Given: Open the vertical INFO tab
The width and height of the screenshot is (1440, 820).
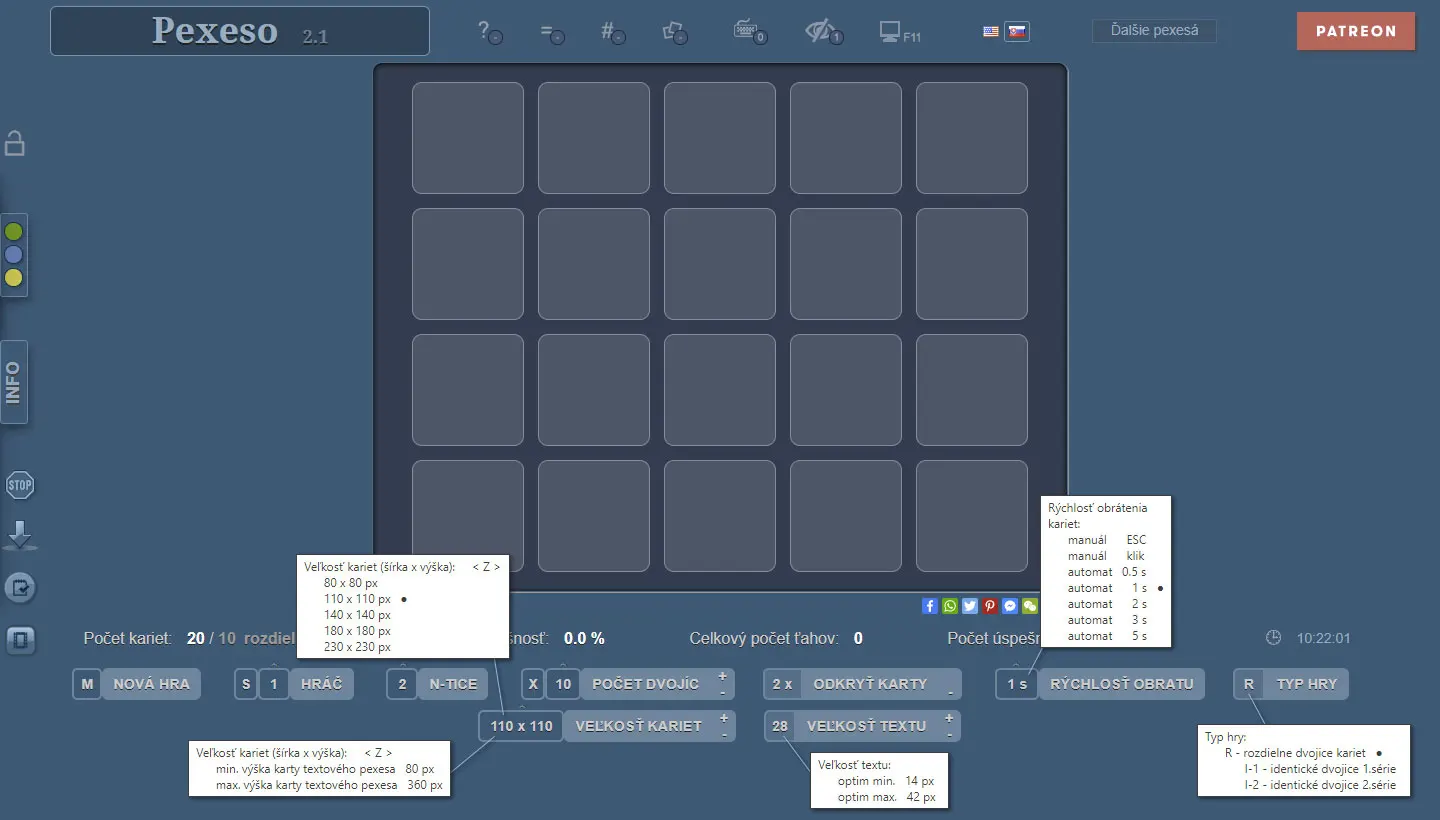Looking at the screenshot, I should (x=14, y=382).
